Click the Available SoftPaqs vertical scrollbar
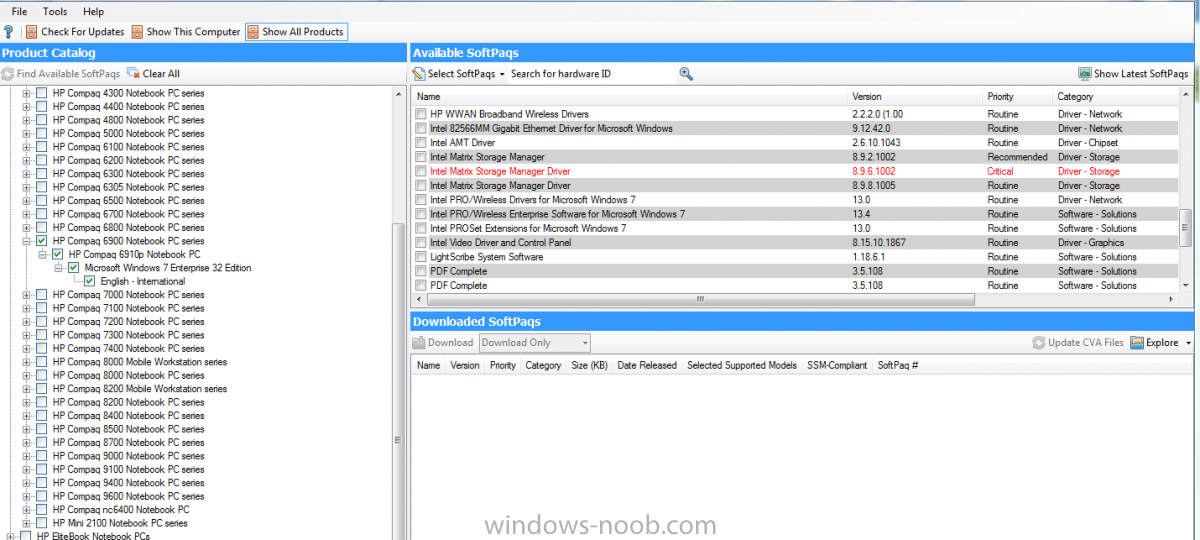Viewport: 1200px width, 540px height. (x=1186, y=190)
